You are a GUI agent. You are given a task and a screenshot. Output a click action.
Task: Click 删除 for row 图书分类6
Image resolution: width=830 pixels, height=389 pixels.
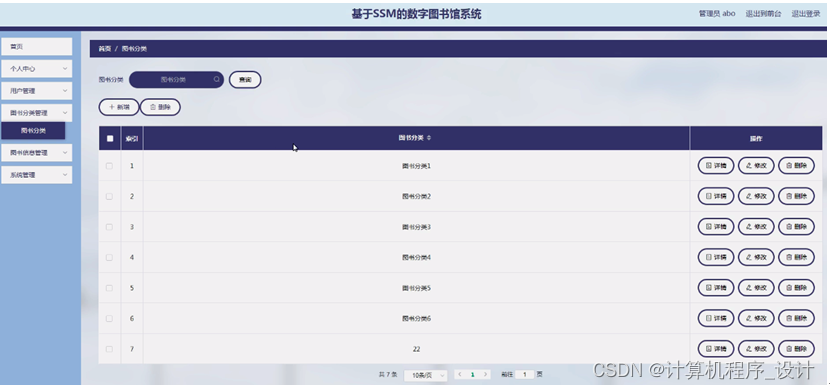[x=797, y=318]
